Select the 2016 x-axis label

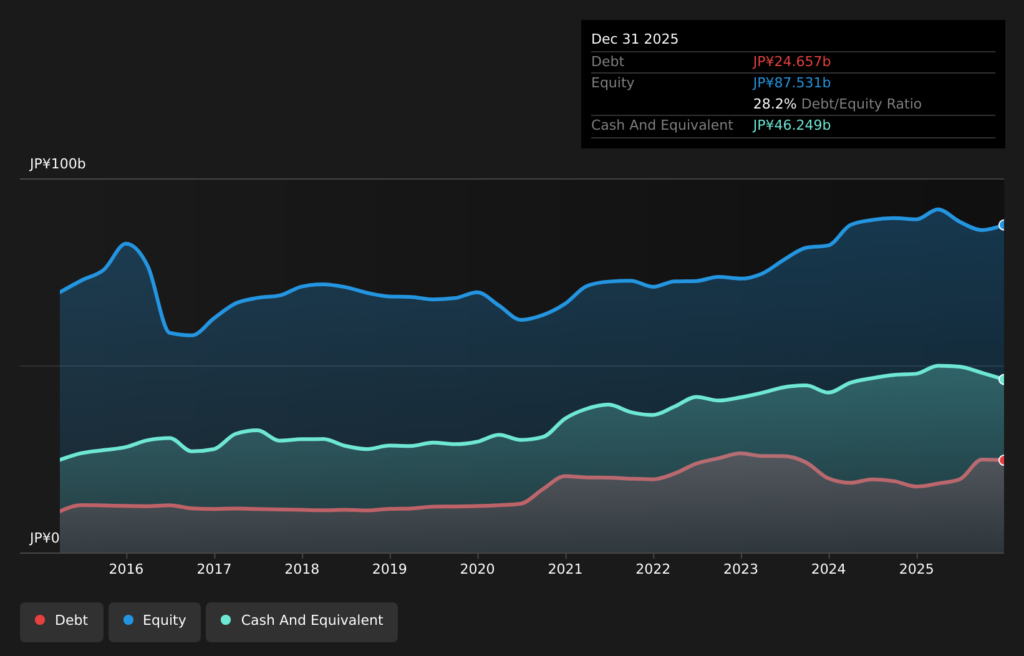click(x=126, y=569)
